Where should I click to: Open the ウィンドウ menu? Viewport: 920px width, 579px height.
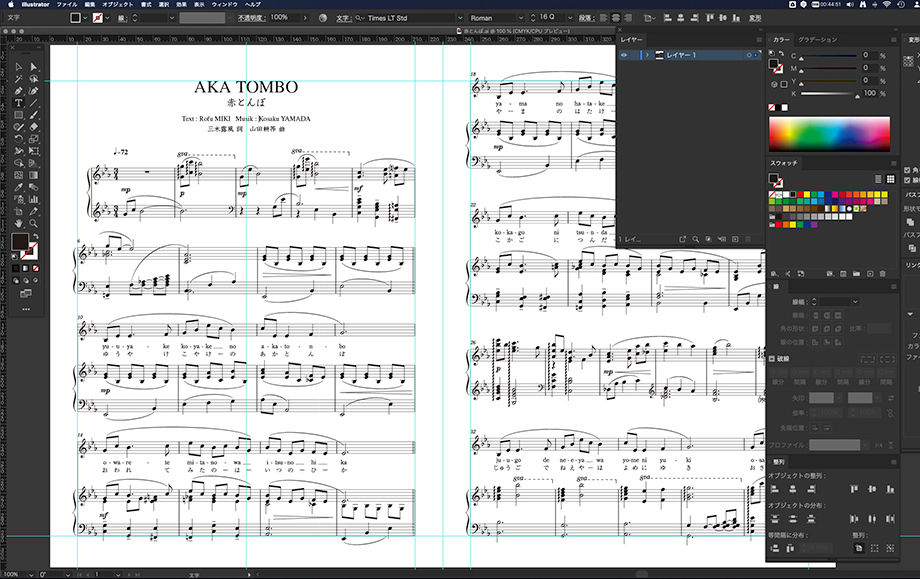point(224,4)
